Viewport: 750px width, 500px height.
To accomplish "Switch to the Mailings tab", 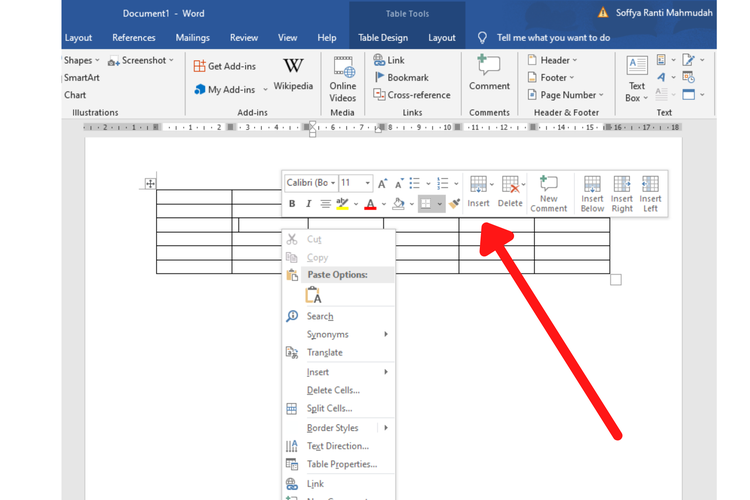I will (192, 38).
